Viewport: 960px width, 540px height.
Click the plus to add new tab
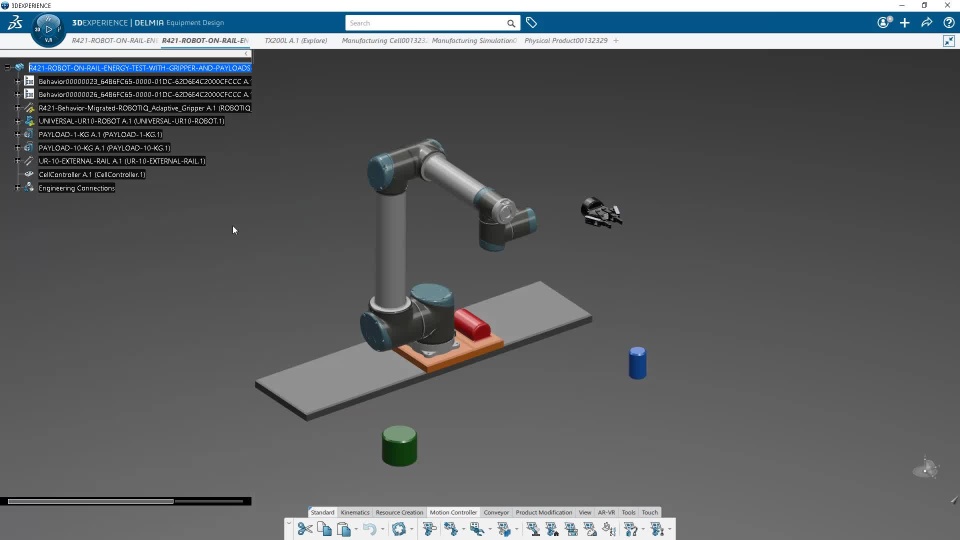click(x=616, y=40)
